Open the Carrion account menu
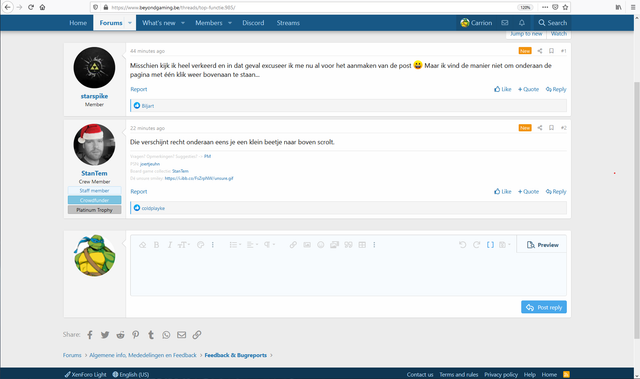 (476, 23)
